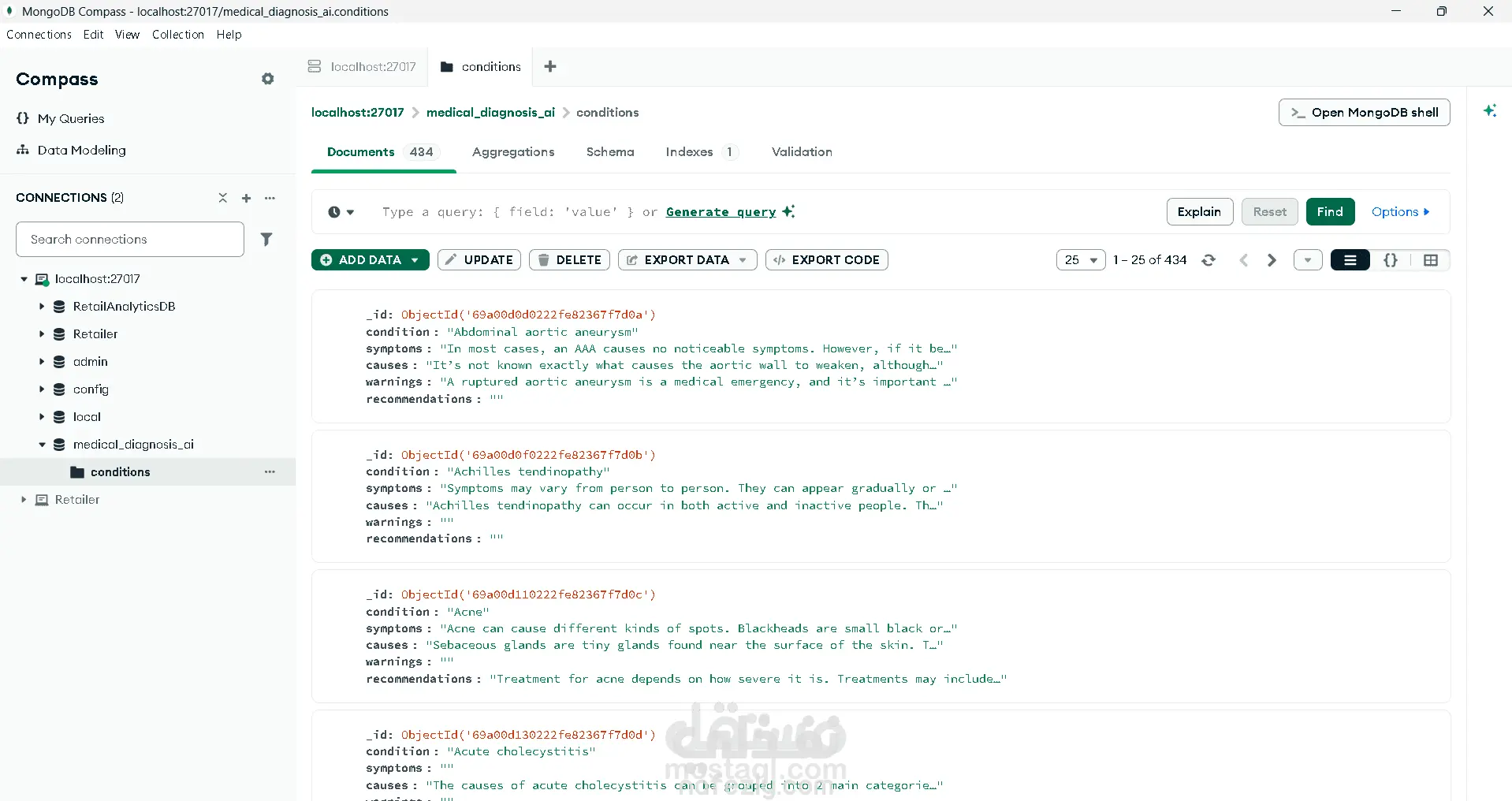Click the DELETE button
Screen dimensions: 1512x801
[569, 260]
